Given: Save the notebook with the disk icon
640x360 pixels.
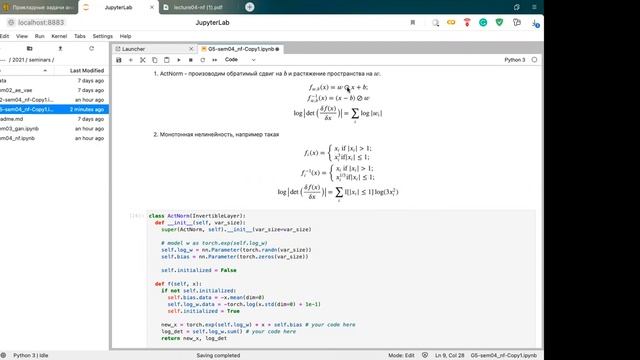Looking at the screenshot, I should click(119, 60).
